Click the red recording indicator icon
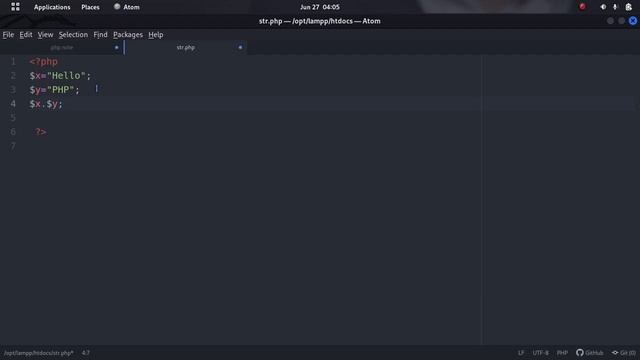Screen dimensions: 640x360 [582, 7]
